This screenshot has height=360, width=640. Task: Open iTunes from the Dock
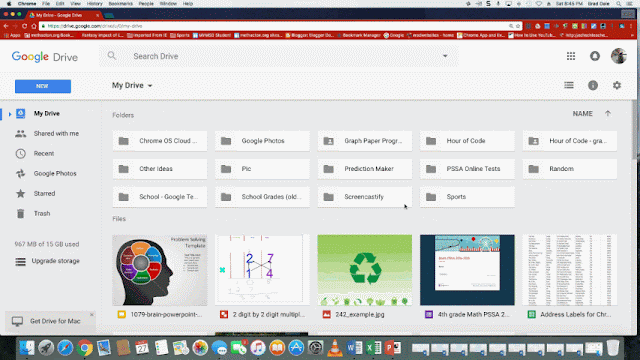pos(258,348)
